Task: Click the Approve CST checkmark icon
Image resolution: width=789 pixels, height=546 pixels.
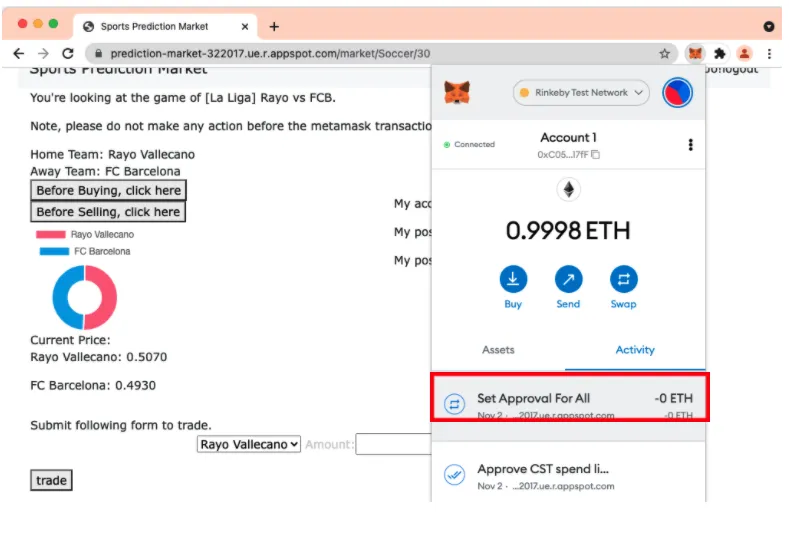Action: point(454,475)
